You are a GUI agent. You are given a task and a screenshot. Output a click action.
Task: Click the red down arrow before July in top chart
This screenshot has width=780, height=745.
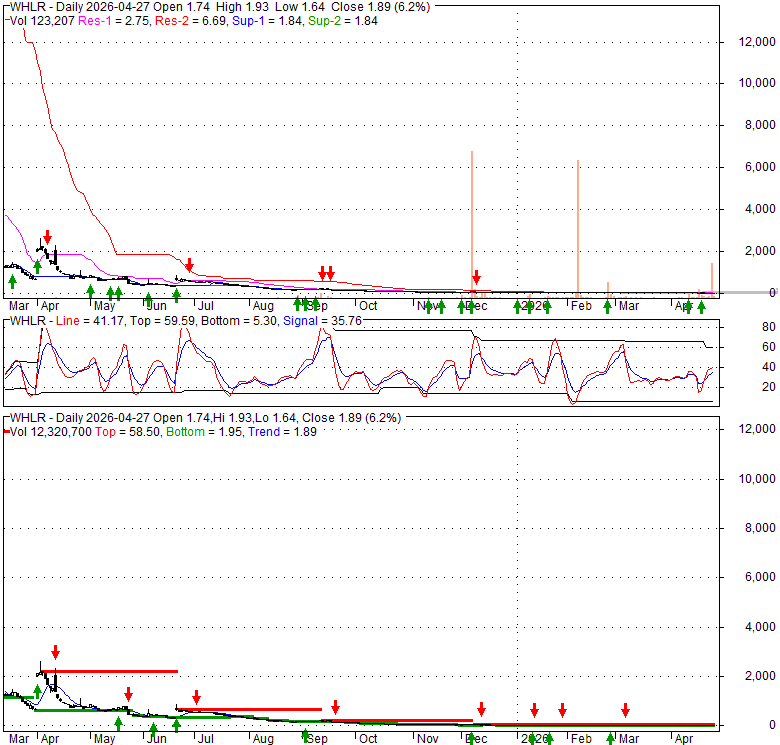click(189, 265)
